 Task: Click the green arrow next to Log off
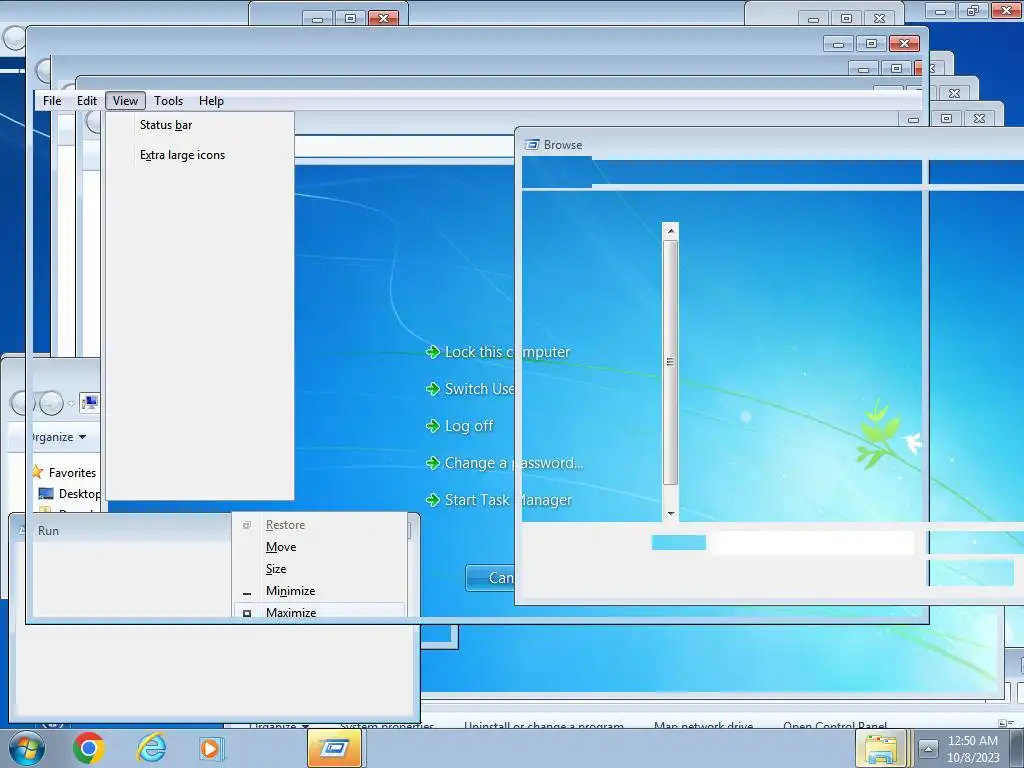click(432, 426)
